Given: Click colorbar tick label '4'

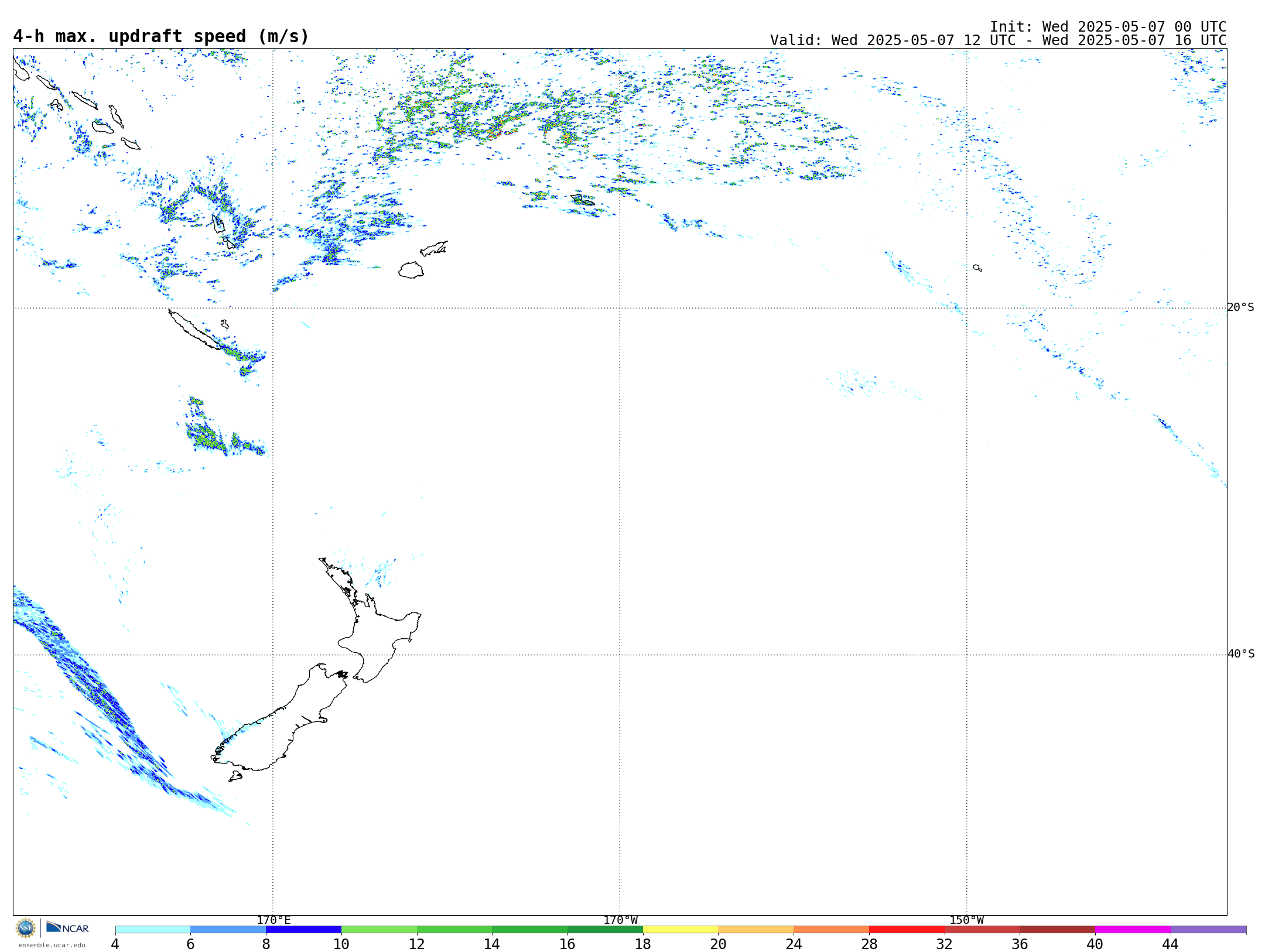Looking at the screenshot, I should point(115,944).
